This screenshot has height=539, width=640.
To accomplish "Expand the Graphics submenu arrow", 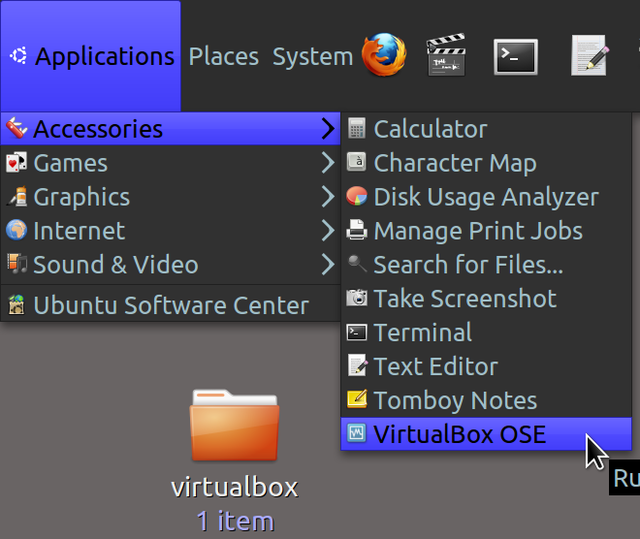I will pyautogui.click(x=328, y=196).
